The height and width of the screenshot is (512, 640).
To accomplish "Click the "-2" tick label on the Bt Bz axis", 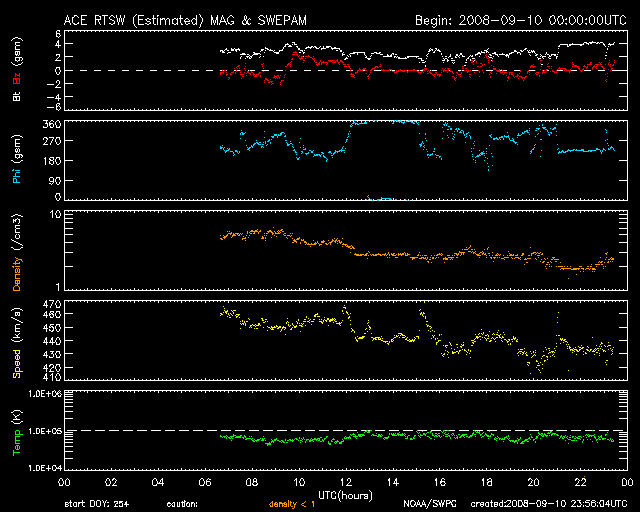I will 54,84.
